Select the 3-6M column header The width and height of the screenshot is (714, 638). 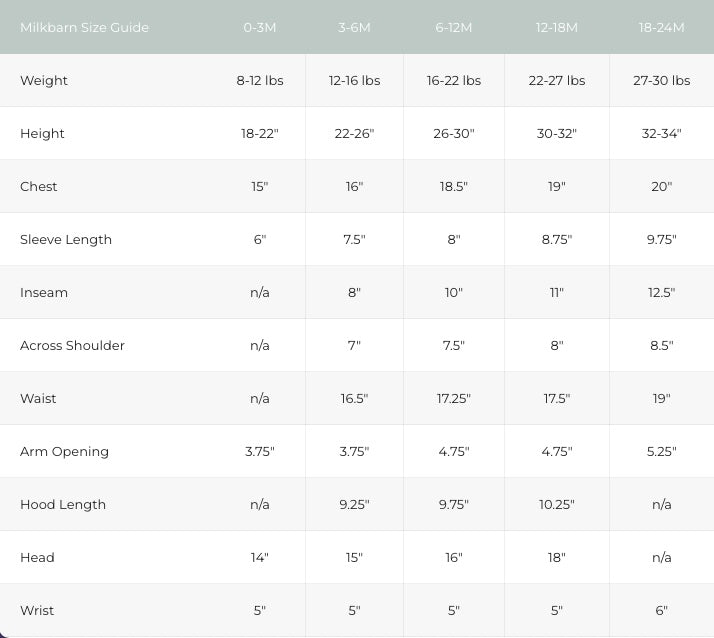click(354, 27)
